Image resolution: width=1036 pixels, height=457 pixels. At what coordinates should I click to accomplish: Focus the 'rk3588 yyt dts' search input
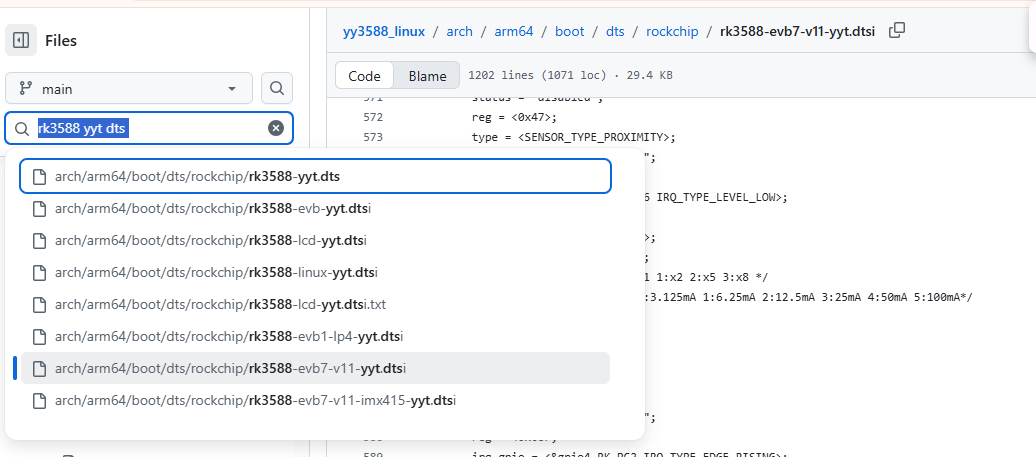(149, 128)
